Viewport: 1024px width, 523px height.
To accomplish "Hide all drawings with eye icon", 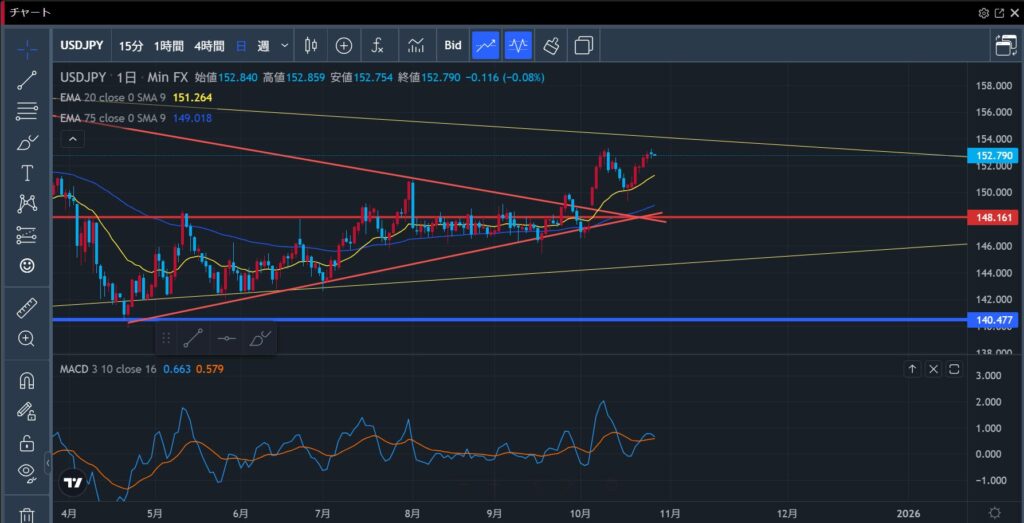I will (x=27, y=472).
